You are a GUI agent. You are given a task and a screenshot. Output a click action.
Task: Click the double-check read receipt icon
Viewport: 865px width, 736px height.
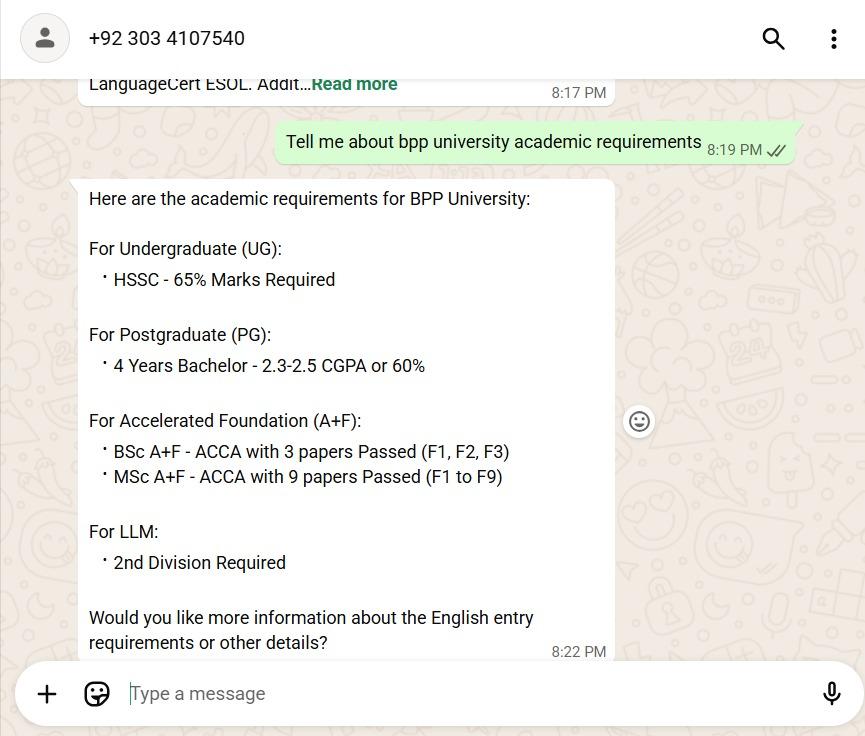click(x=776, y=150)
